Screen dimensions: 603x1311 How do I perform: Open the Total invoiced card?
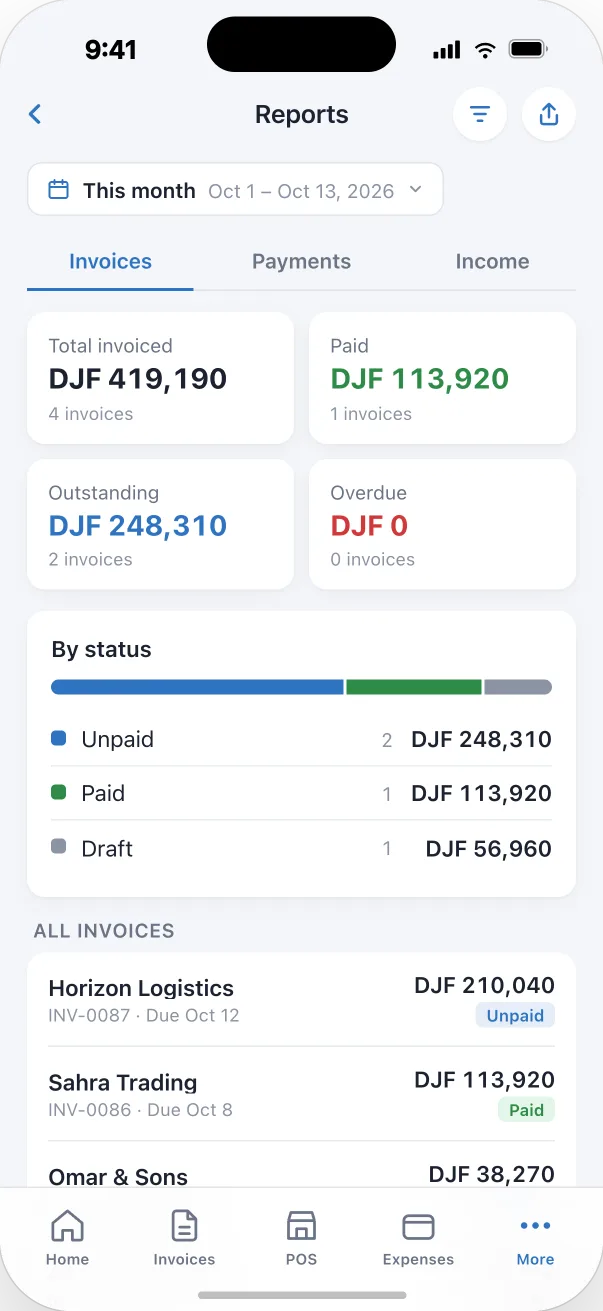(x=160, y=378)
